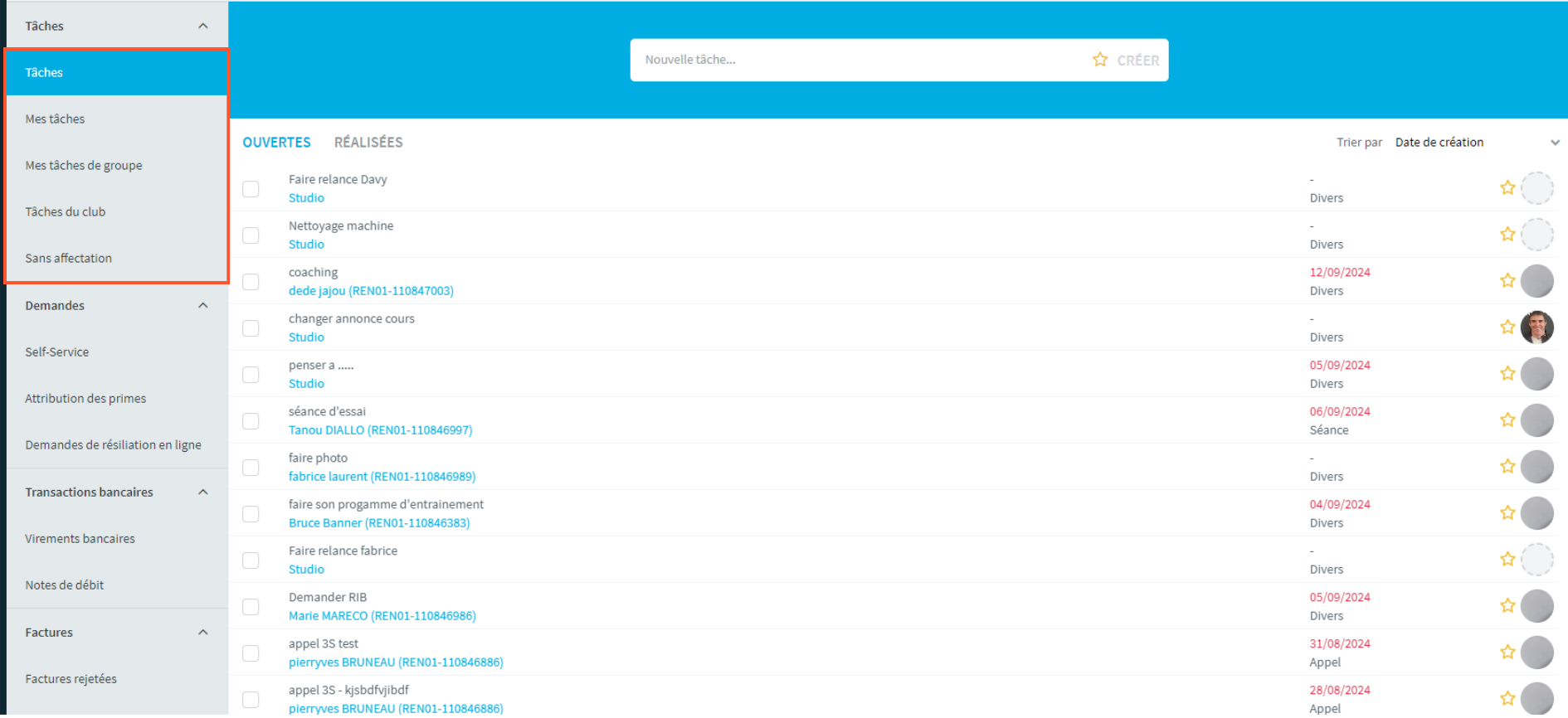Open assignee avatar for 'Faire relance fabrice'

point(1537,560)
